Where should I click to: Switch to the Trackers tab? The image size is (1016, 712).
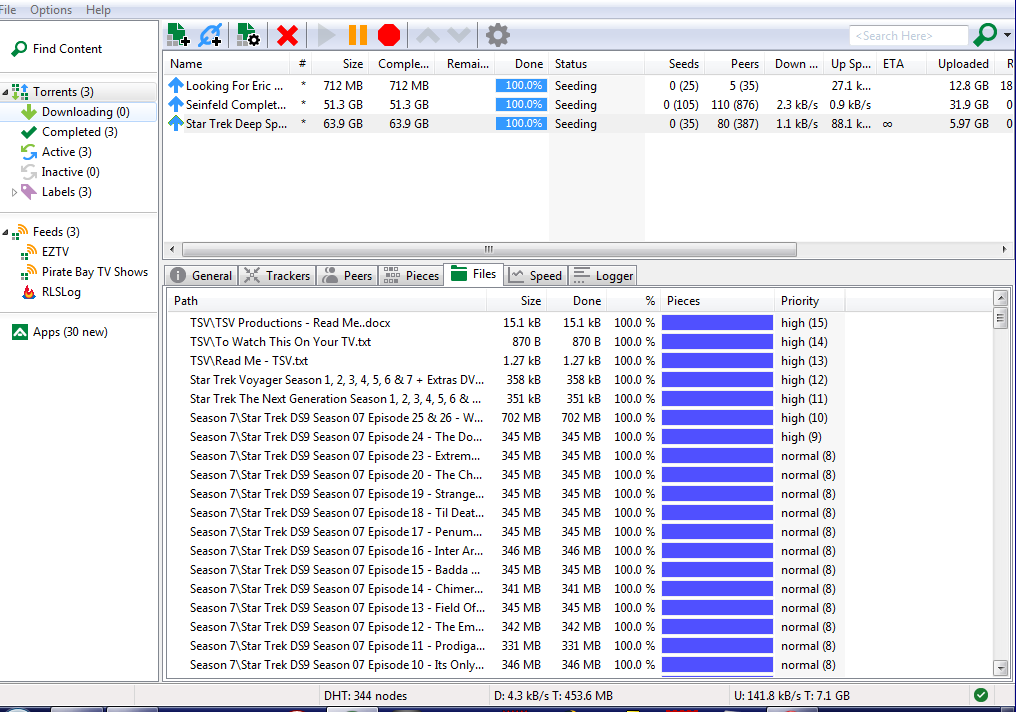tap(277, 276)
